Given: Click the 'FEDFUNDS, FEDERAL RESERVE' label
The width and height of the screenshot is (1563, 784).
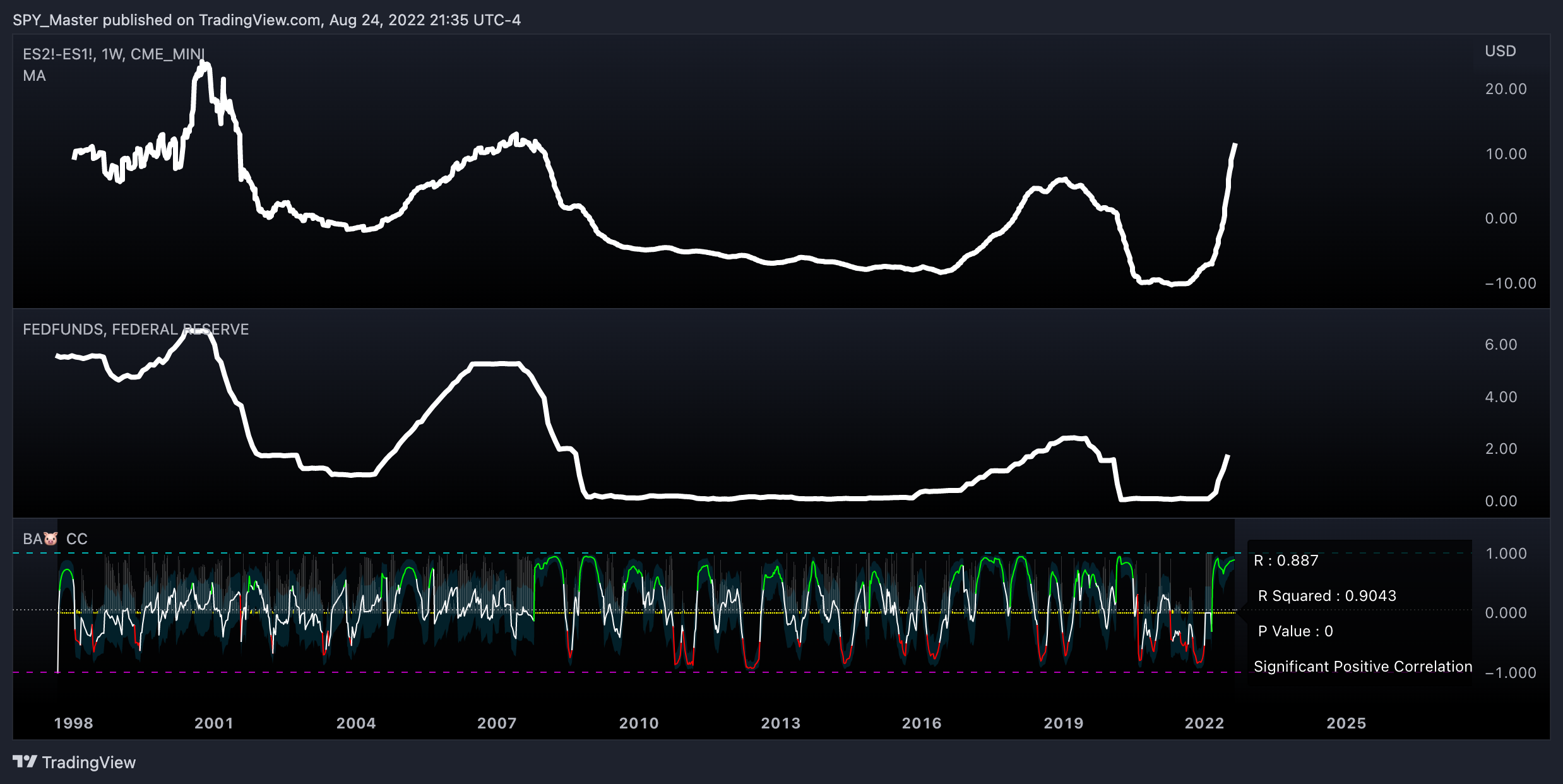Looking at the screenshot, I should tap(136, 330).
